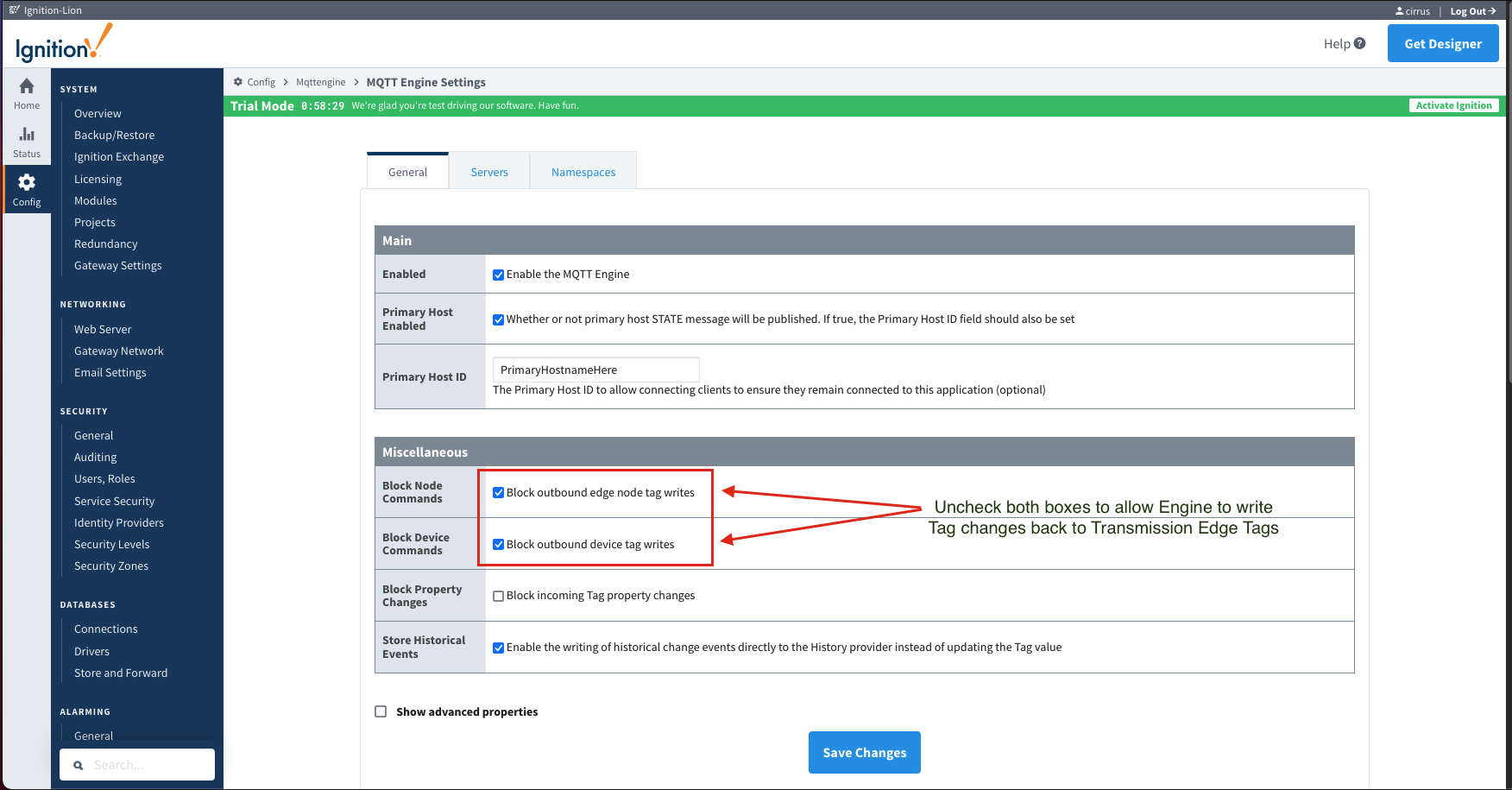Select the General tab
The width and height of the screenshot is (1512, 790).
coord(407,171)
